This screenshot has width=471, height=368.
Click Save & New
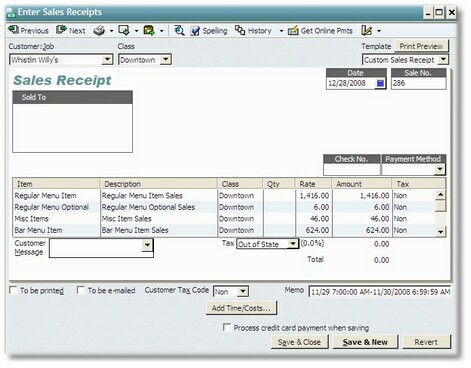pos(365,342)
